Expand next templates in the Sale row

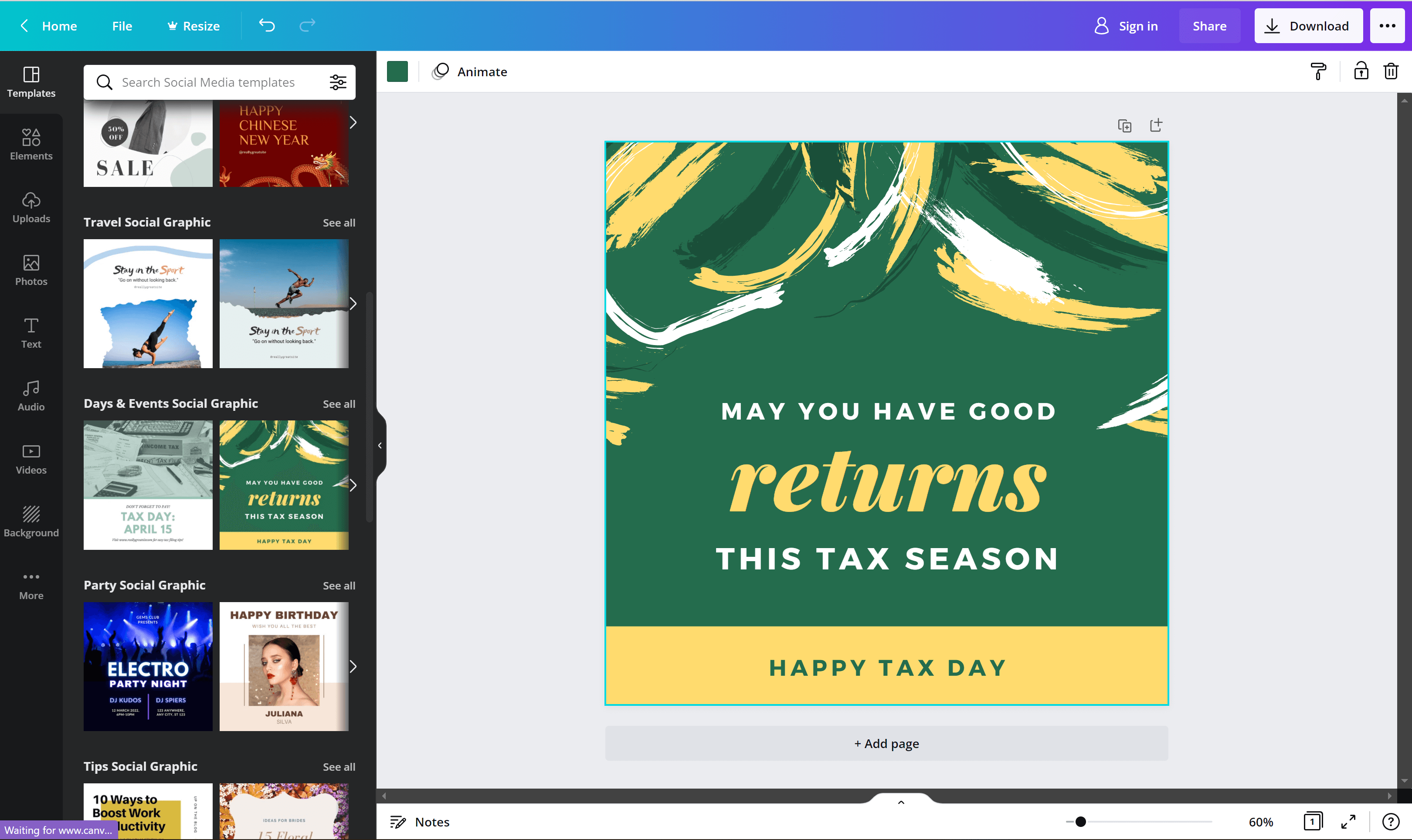353,122
